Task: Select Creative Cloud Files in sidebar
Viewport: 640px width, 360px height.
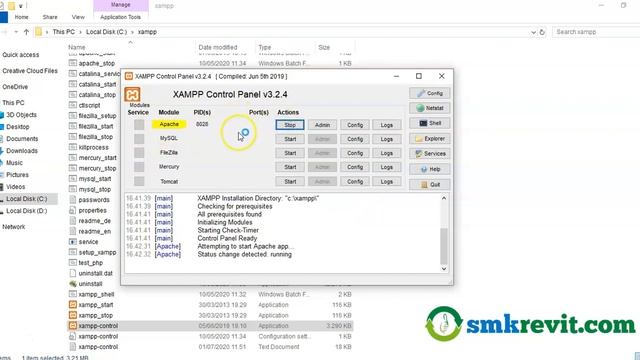Action: 30,71
